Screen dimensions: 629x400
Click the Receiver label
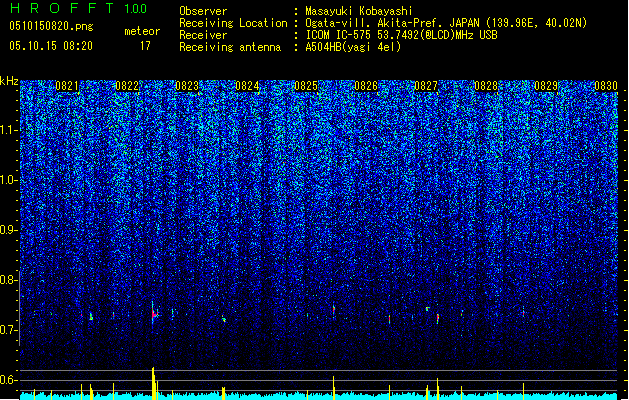pos(203,35)
